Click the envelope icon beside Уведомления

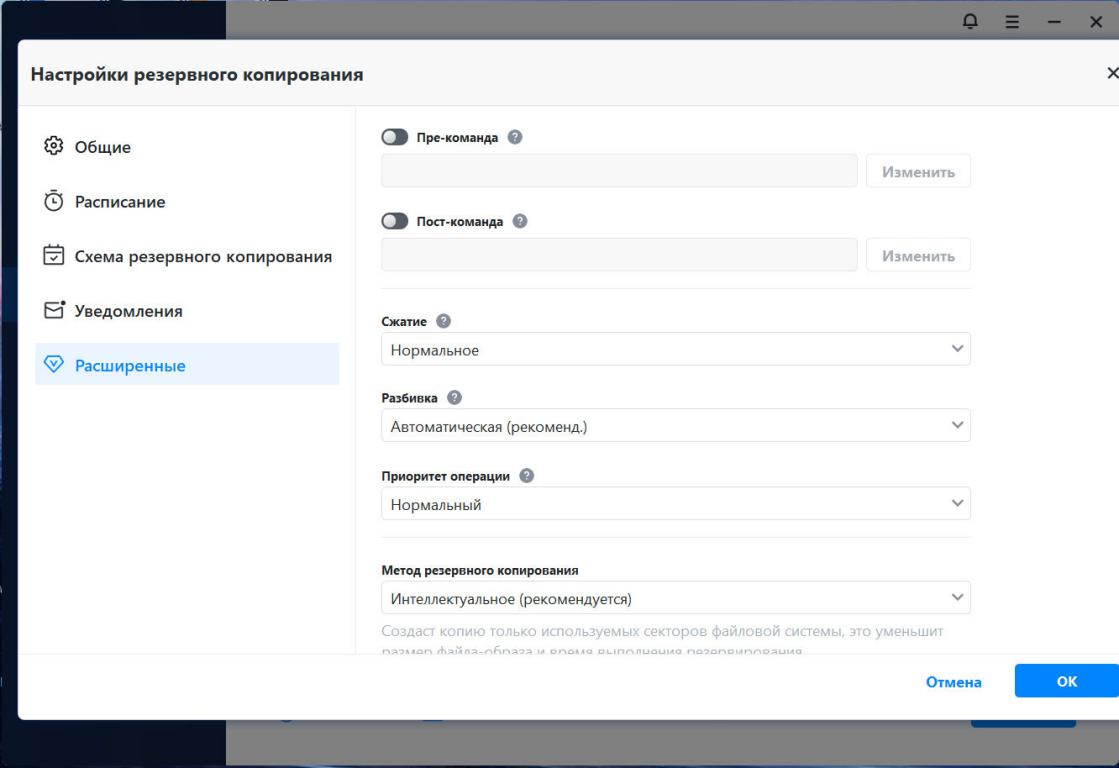[54, 311]
